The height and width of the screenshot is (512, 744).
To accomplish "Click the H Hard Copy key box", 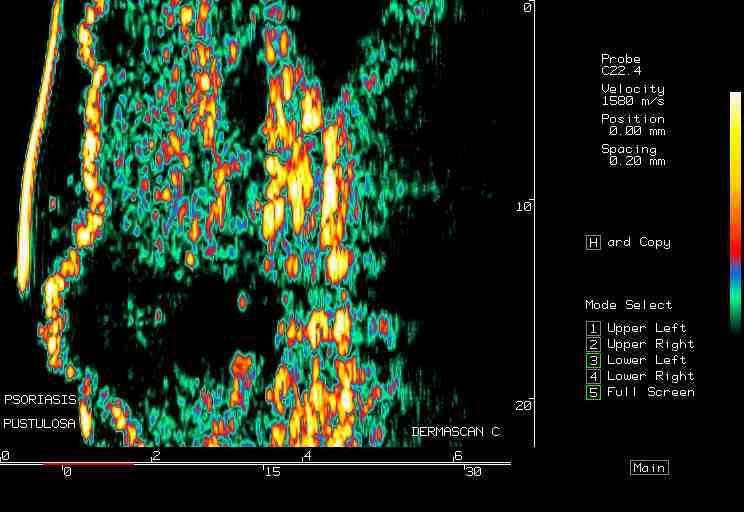I will click(593, 242).
